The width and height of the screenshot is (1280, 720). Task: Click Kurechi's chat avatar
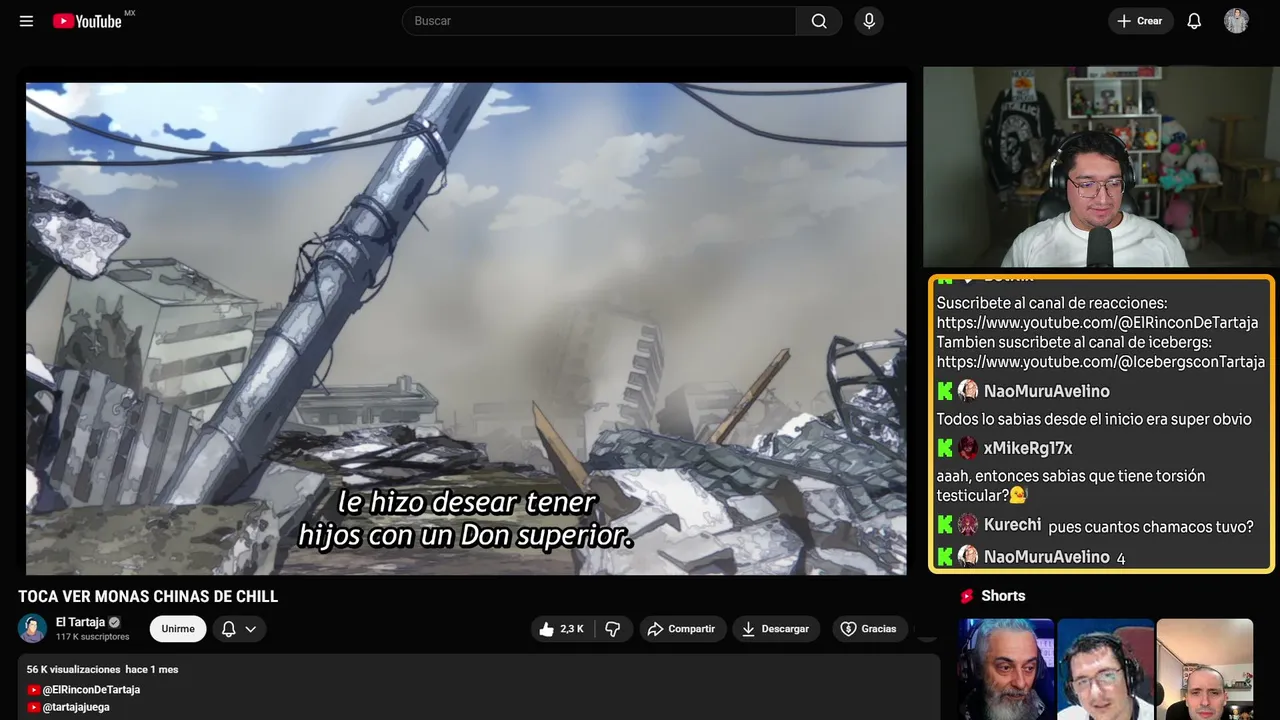coord(968,524)
